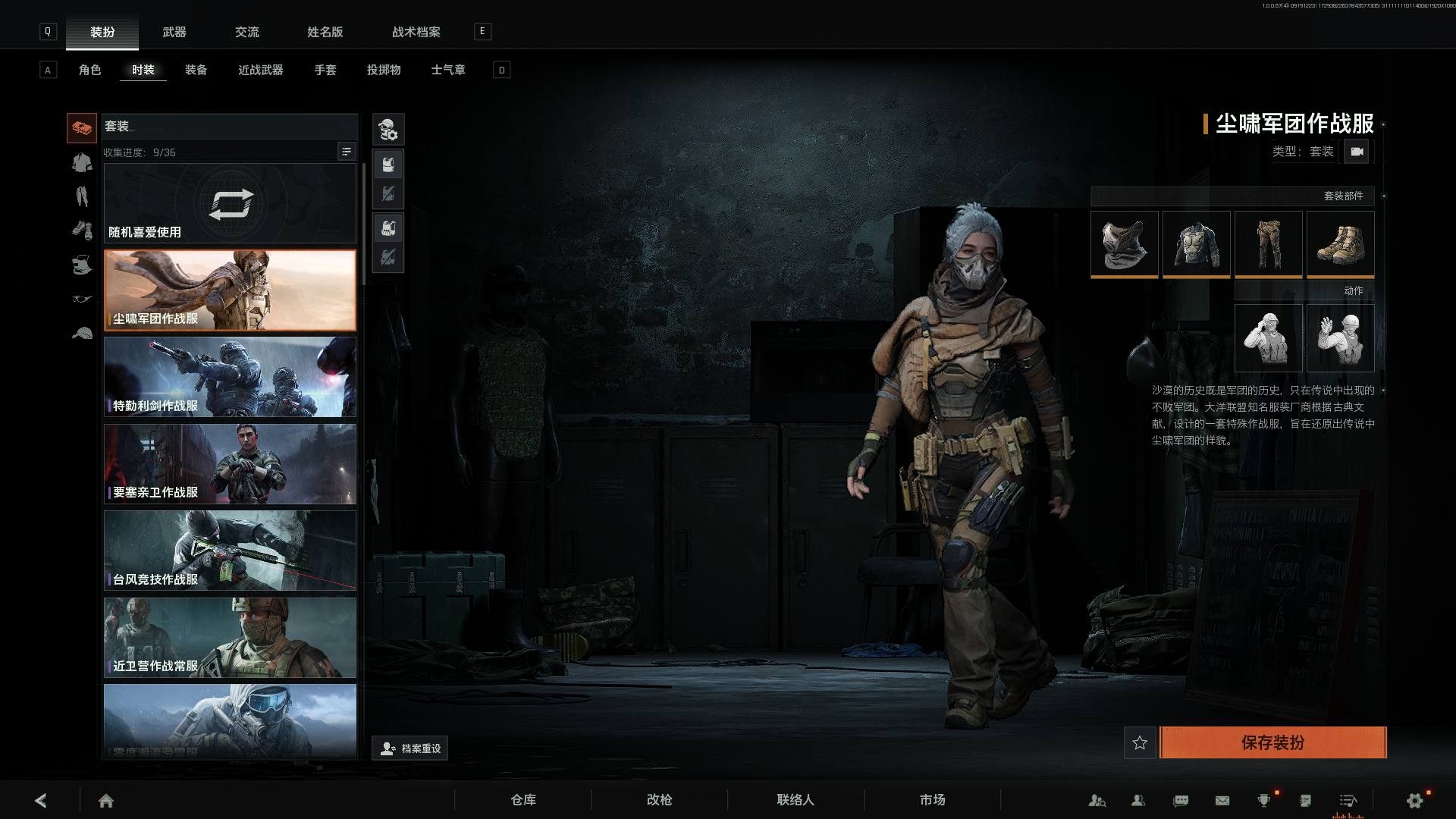Select the 特勤利剑作战服 outfit card
The height and width of the screenshot is (819, 1456).
(x=230, y=377)
